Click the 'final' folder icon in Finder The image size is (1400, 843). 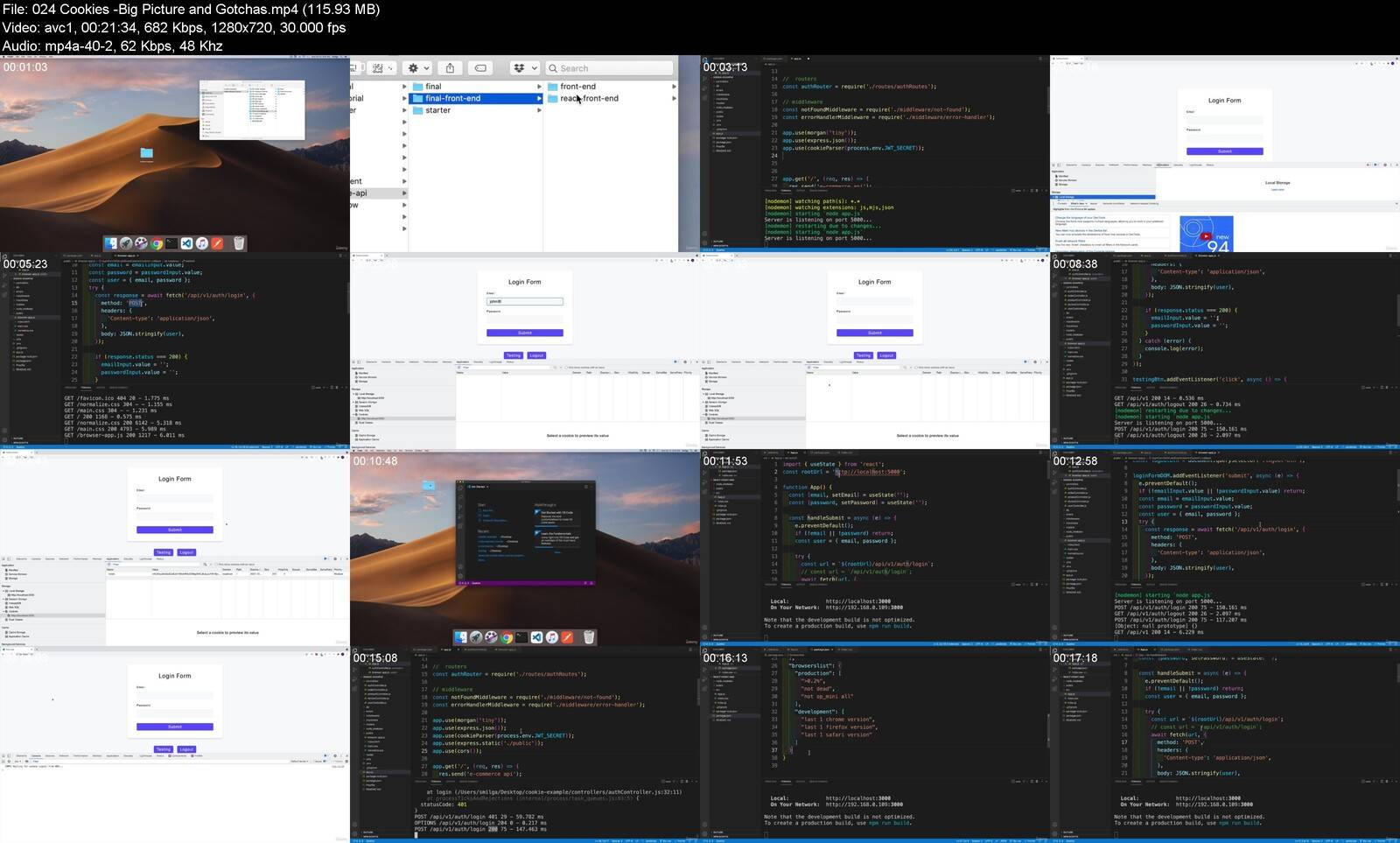pyautogui.click(x=417, y=87)
